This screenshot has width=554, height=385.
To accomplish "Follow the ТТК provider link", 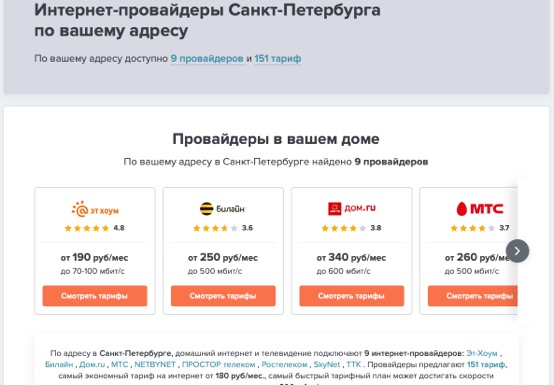I will coord(353,364).
